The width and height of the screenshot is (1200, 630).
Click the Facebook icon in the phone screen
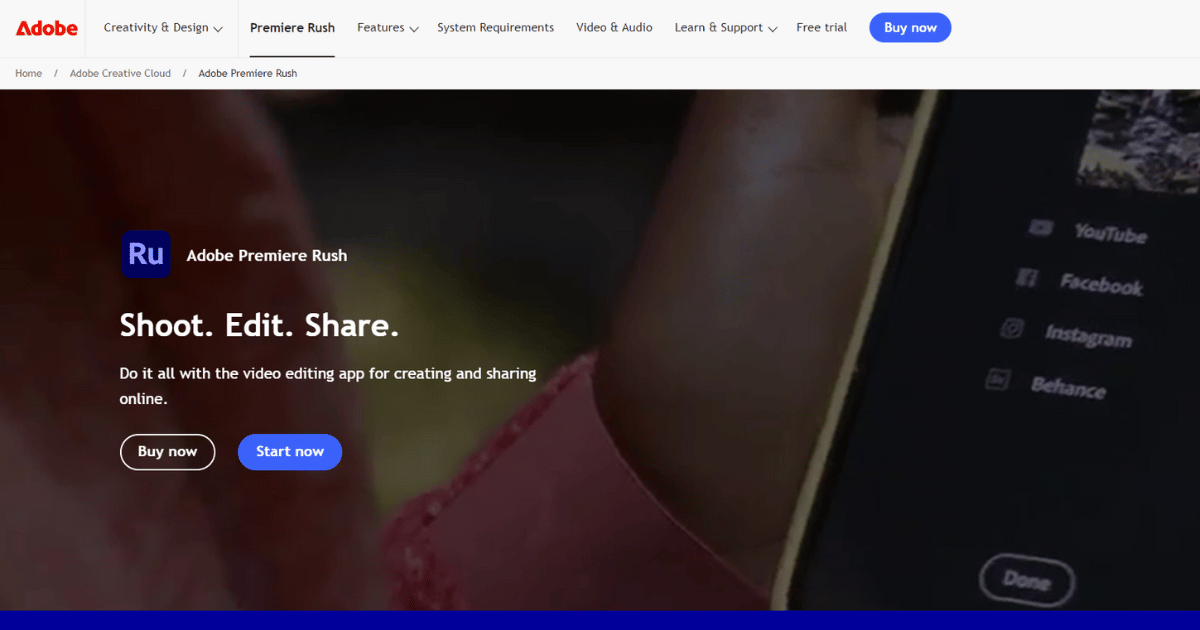point(1026,278)
